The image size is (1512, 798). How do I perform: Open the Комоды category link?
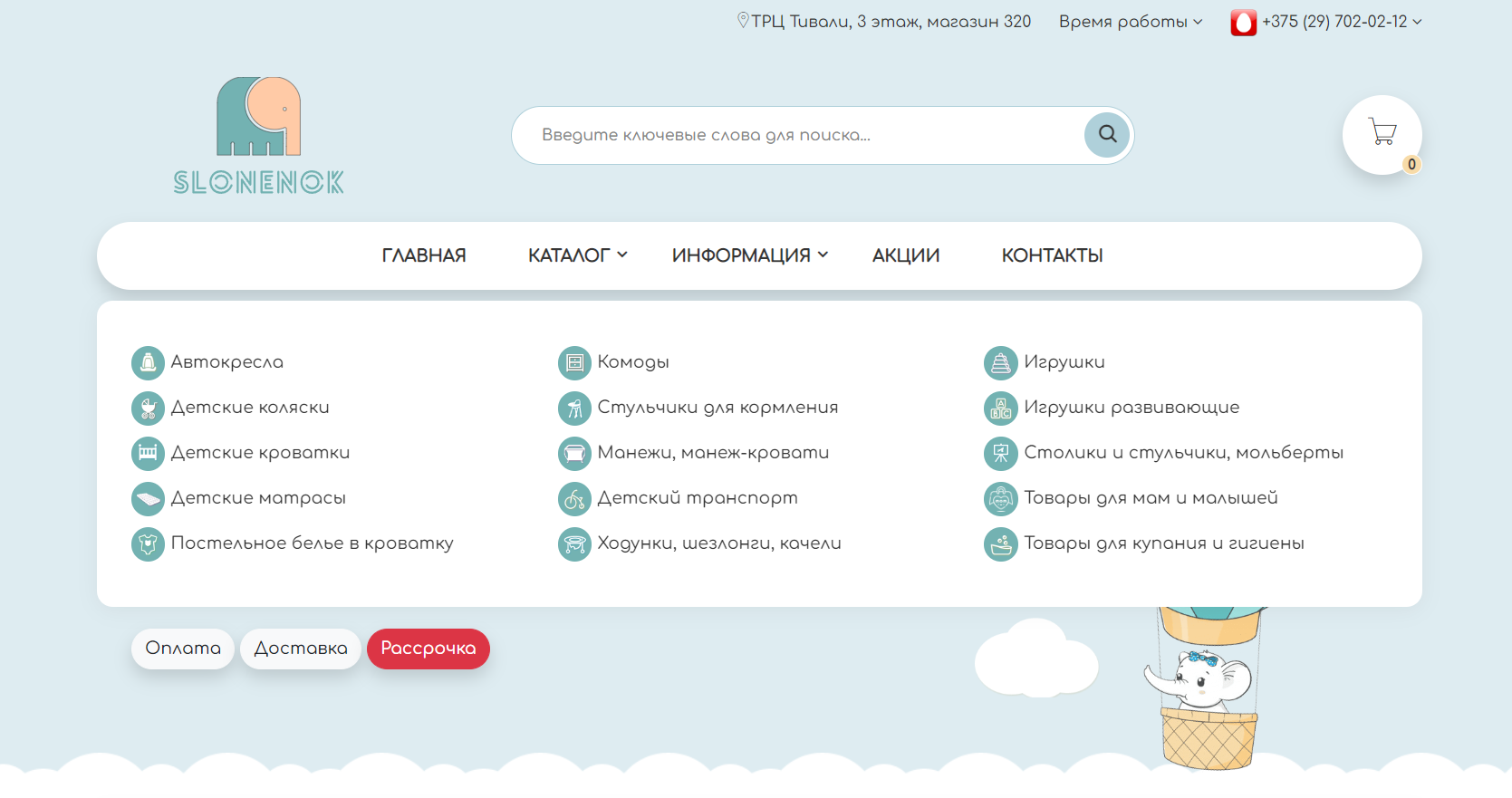tap(633, 362)
